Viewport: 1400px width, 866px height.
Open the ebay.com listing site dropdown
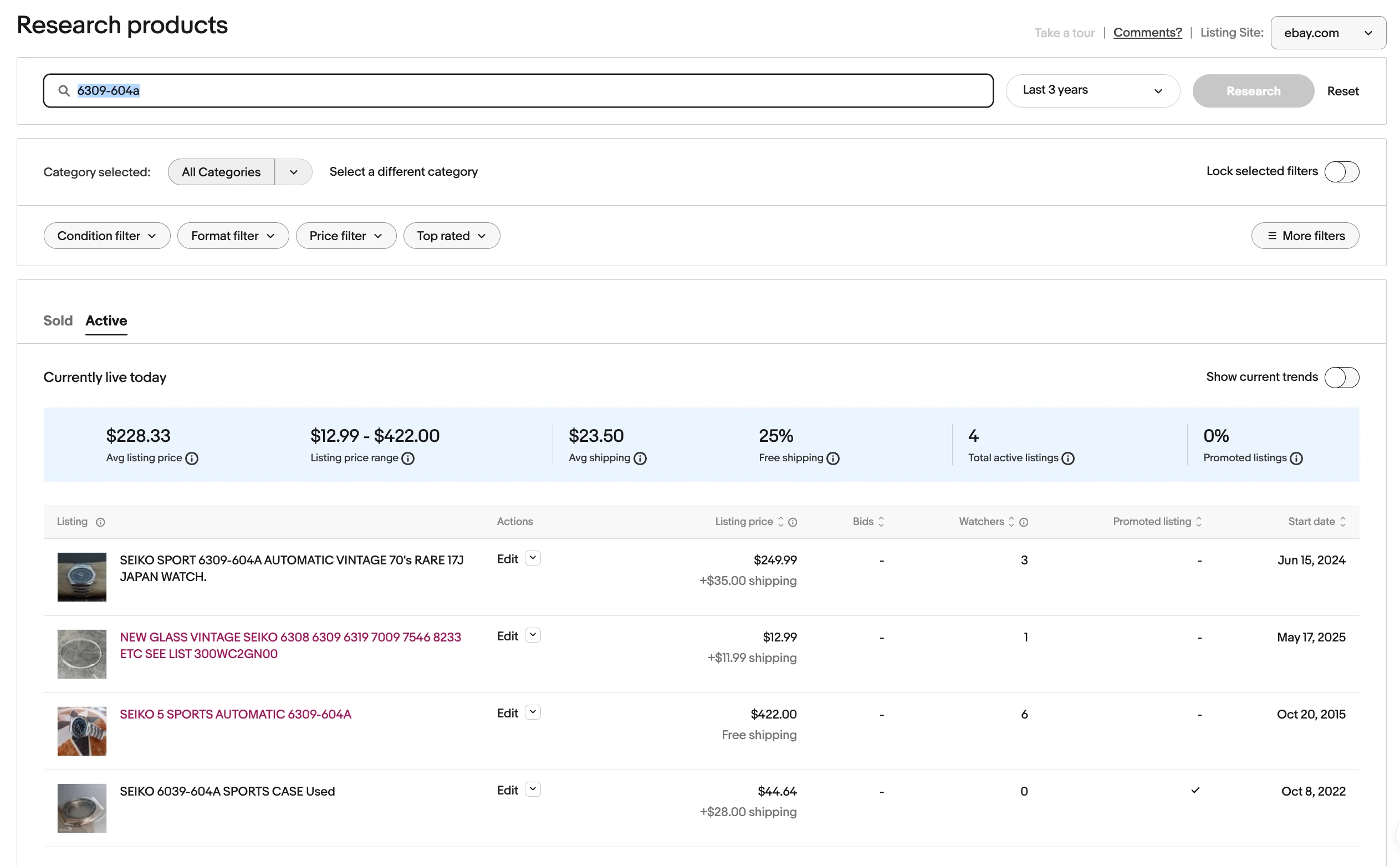tap(1327, 33)
